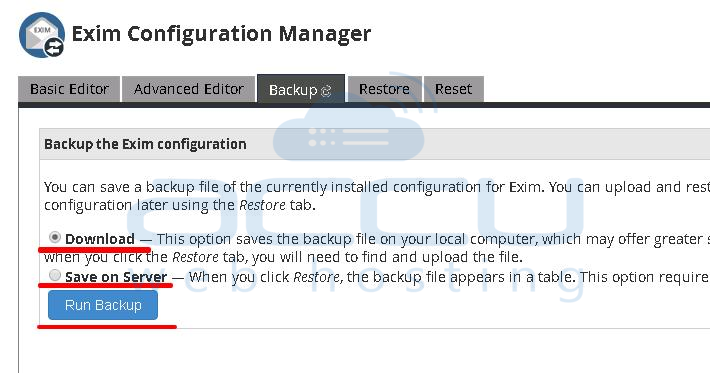This screenshot has width=710, height=373.
Task: Click the bold Download option label
Action: 100,239
